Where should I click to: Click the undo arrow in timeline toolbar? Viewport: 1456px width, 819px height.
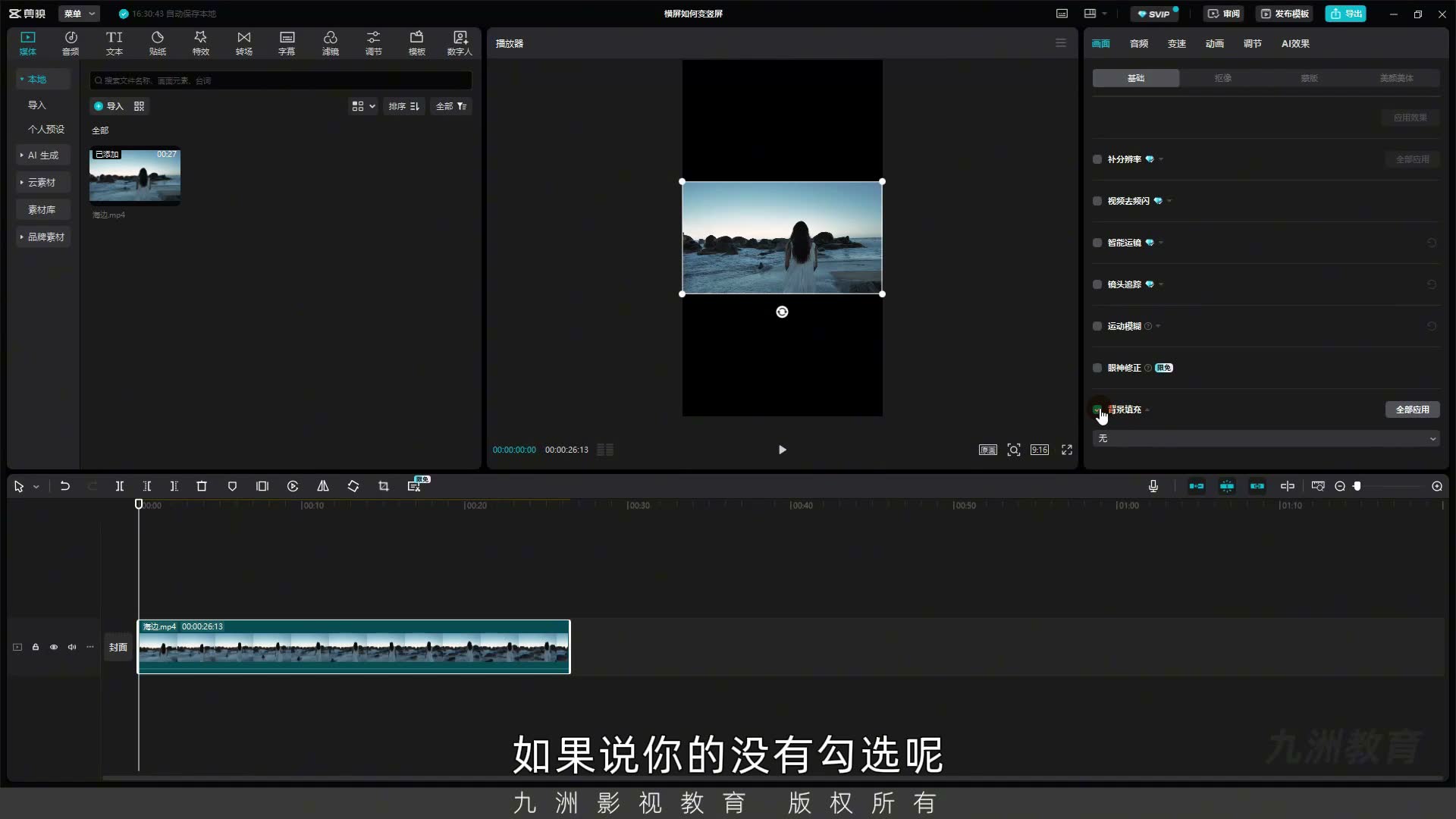click(65, 486)
